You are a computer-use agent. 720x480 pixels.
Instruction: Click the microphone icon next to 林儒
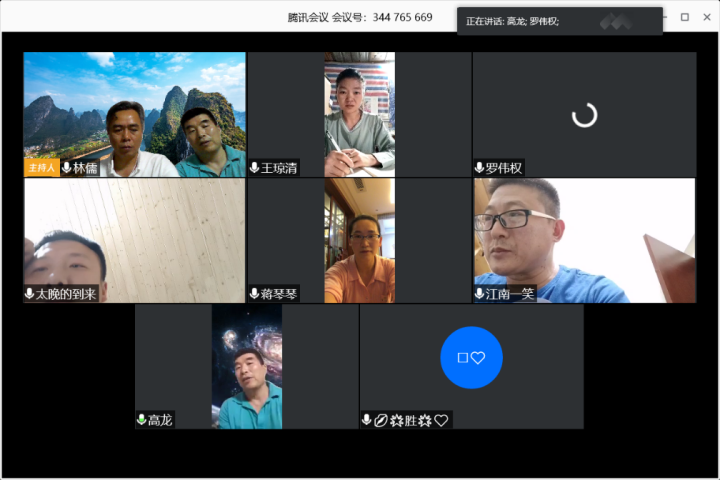point(67,168)
